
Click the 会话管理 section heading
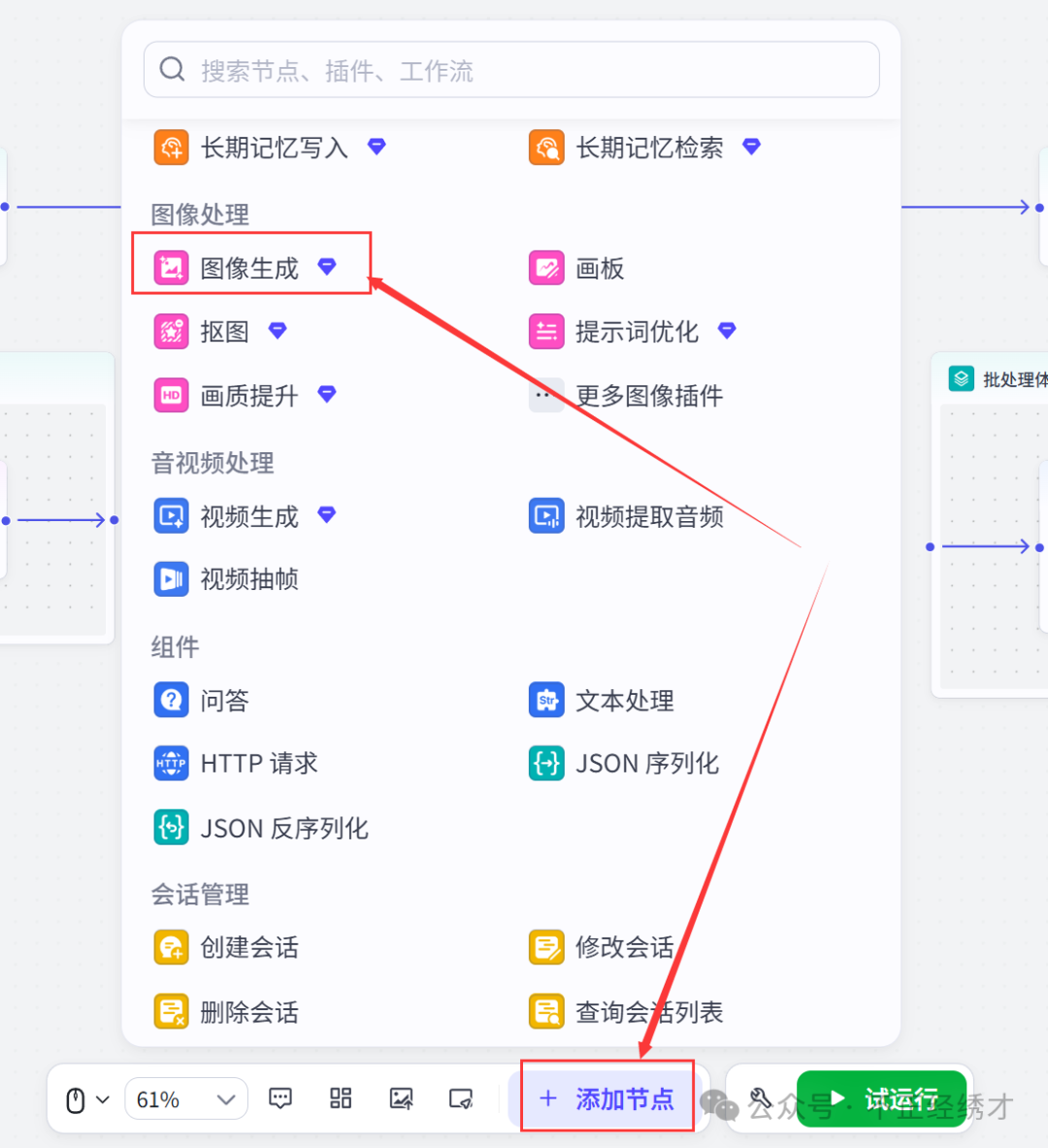(x=200, y=894)
